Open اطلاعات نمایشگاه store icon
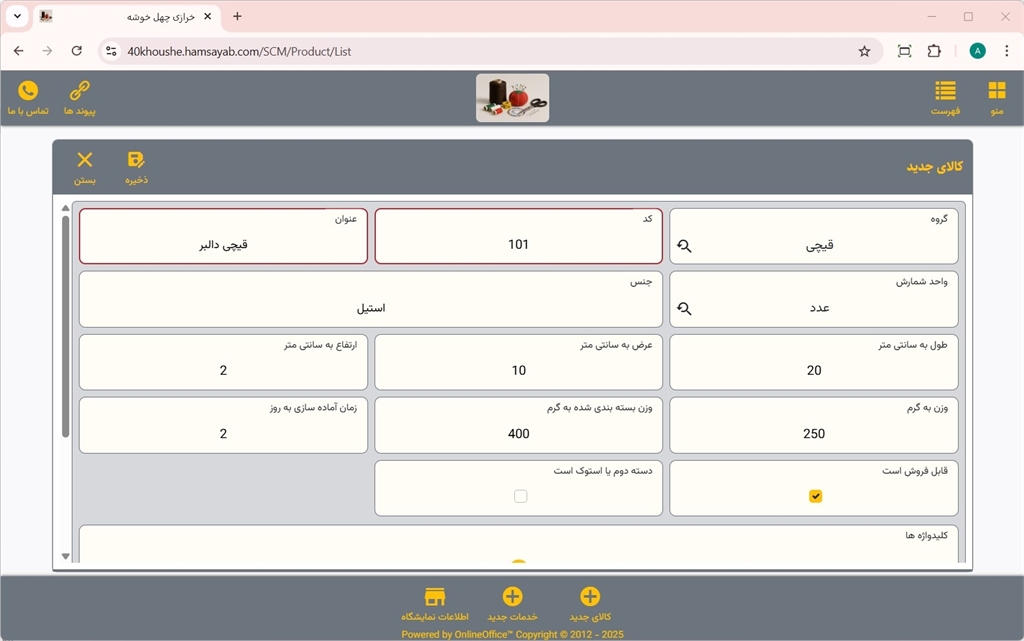The width and height of the screenshot is (1024, 641). pyautogui.click(x=435, y=597)
